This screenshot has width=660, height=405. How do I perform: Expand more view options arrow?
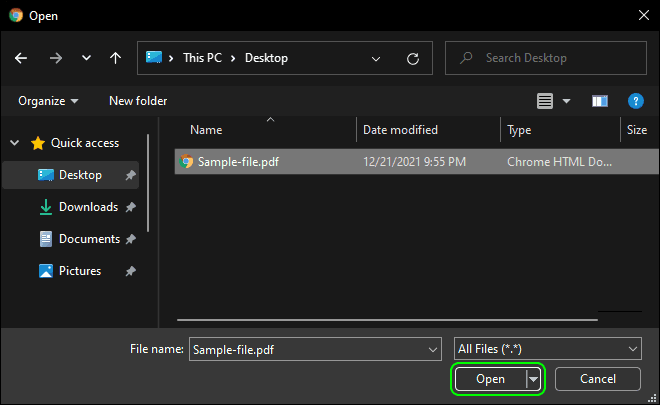[567, 101]
